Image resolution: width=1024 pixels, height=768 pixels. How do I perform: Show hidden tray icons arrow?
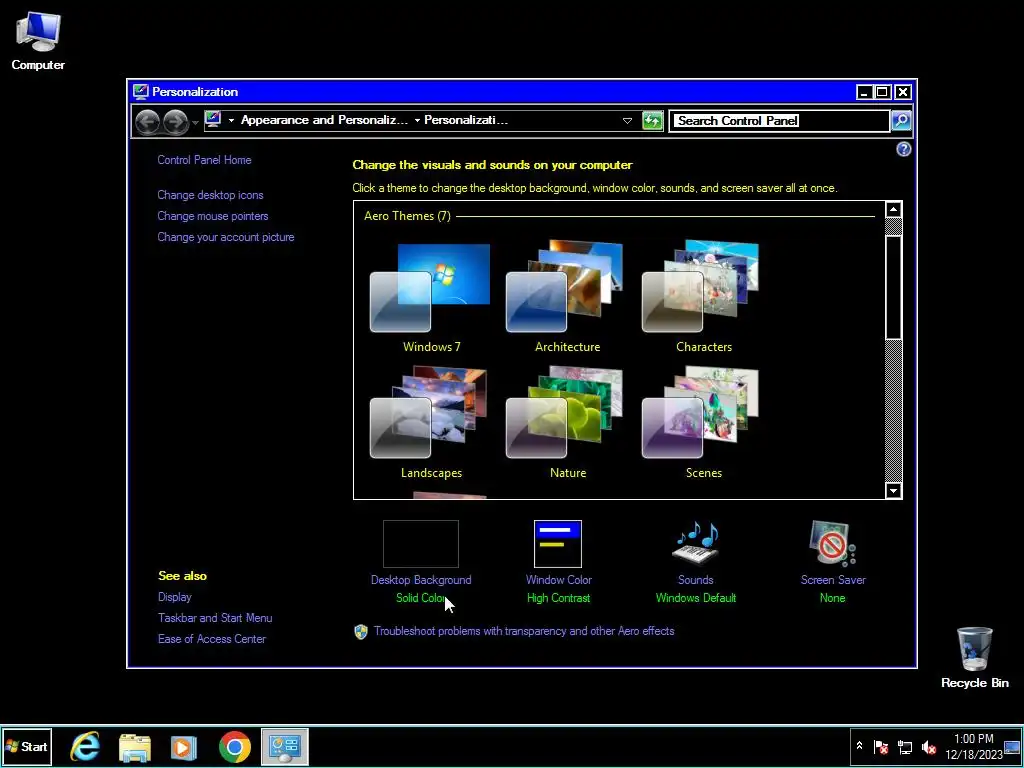(x=859, y=746)
